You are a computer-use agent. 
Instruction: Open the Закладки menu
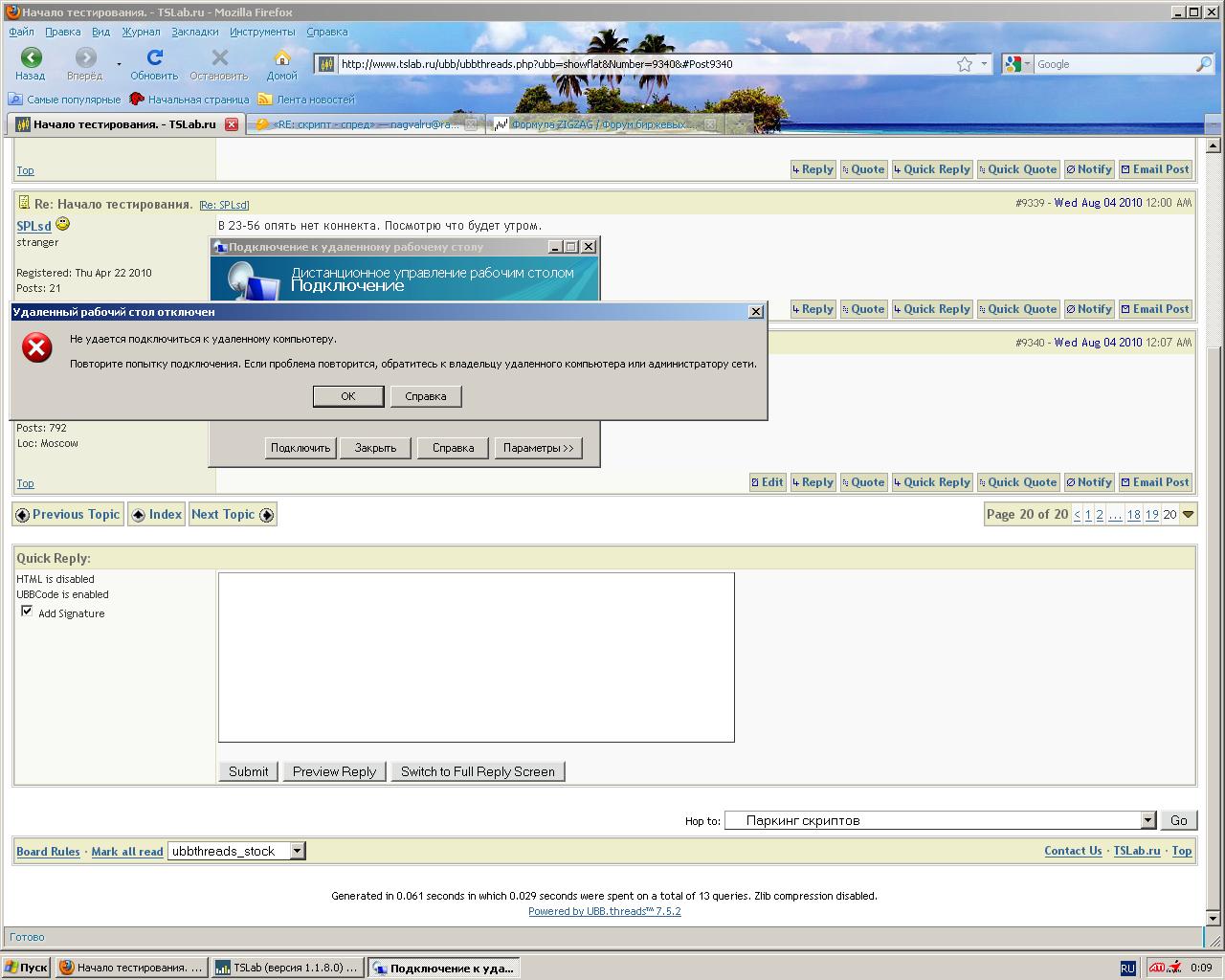tap(195, 32)
